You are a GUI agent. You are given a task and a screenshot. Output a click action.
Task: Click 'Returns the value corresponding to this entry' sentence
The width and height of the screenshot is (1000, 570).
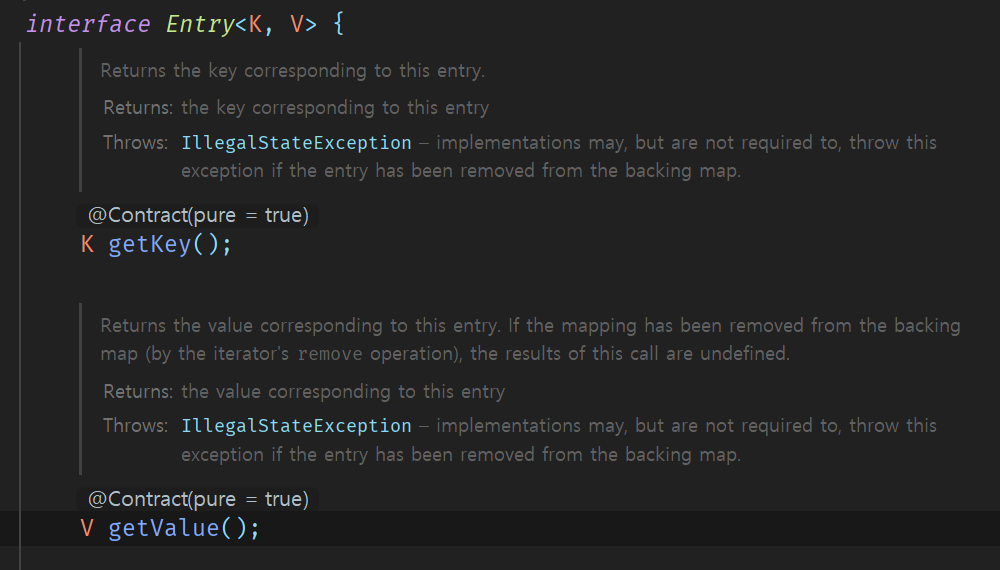[x=300, y=326]
